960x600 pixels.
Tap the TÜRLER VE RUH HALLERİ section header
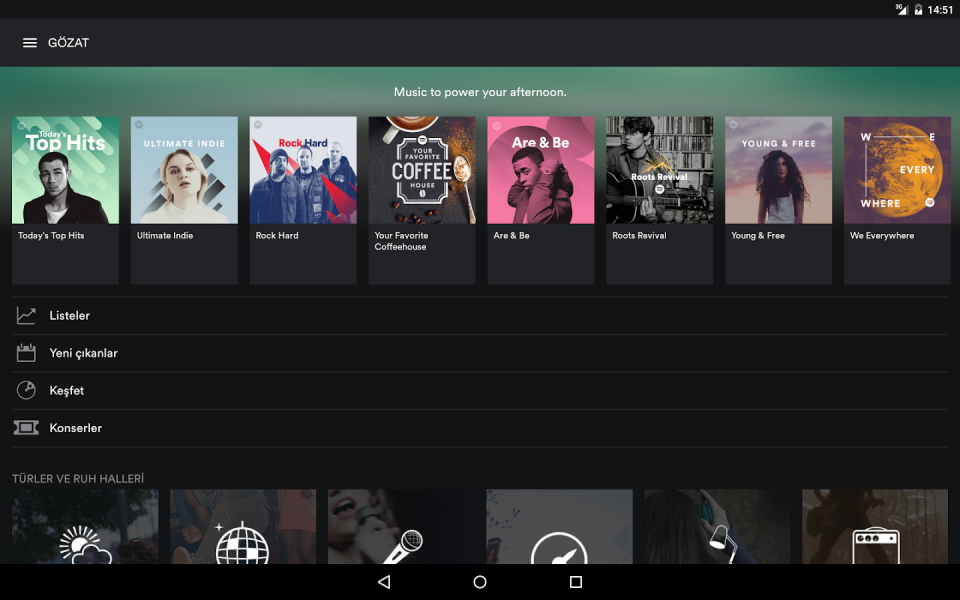click(78, 479)
